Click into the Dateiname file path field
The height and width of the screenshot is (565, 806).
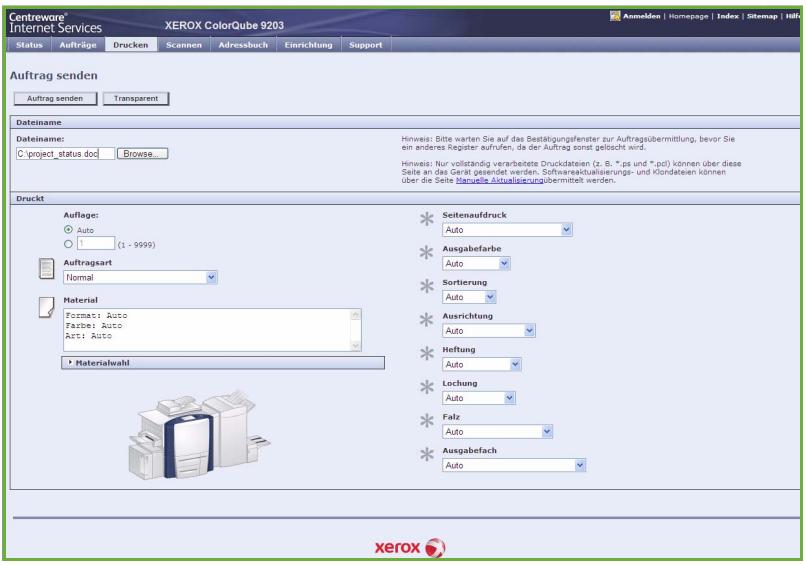pos(65,154)
